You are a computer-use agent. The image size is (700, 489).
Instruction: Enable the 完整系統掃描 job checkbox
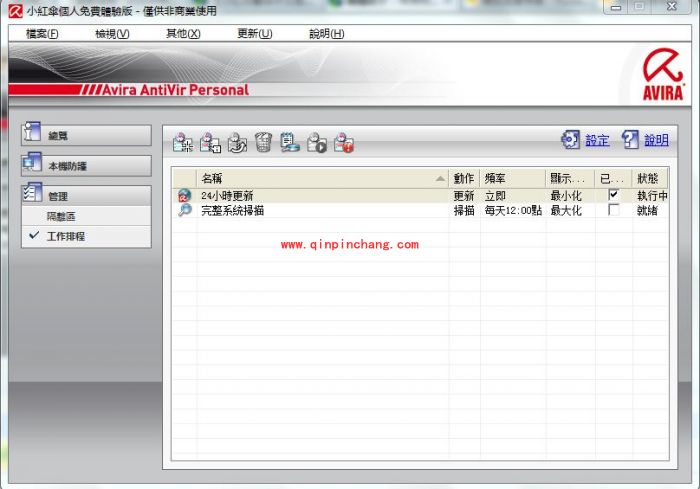pos(613,210)
